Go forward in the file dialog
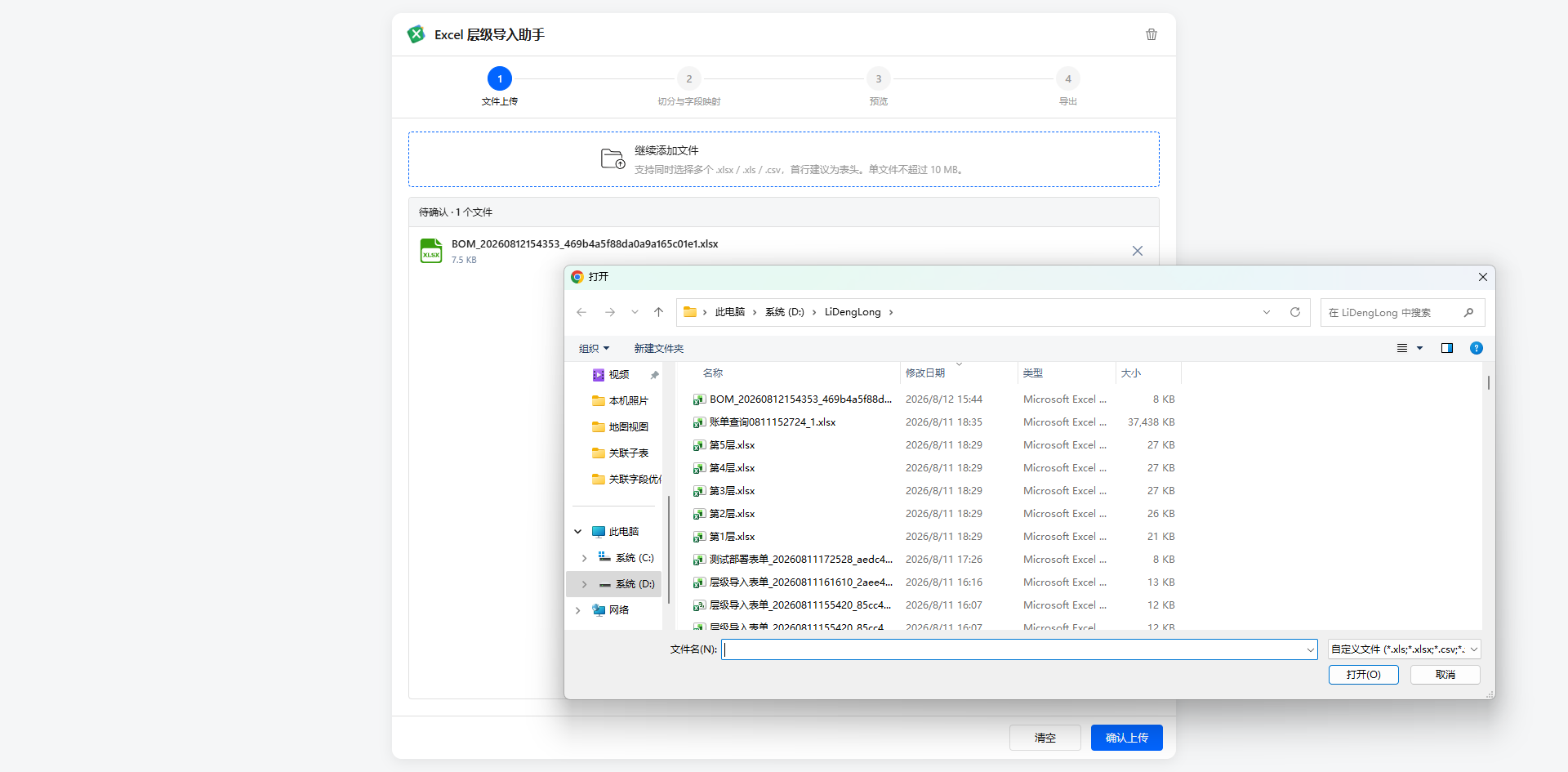This screenshot has width=1568, height=772. 610,312
